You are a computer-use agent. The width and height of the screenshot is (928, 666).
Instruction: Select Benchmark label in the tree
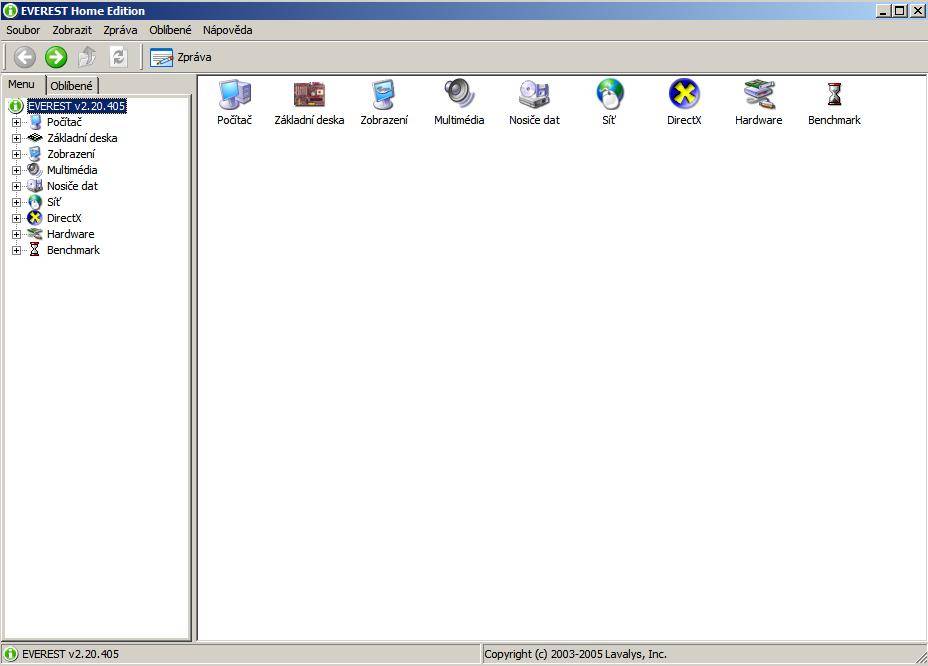click(x=73, y=250)
